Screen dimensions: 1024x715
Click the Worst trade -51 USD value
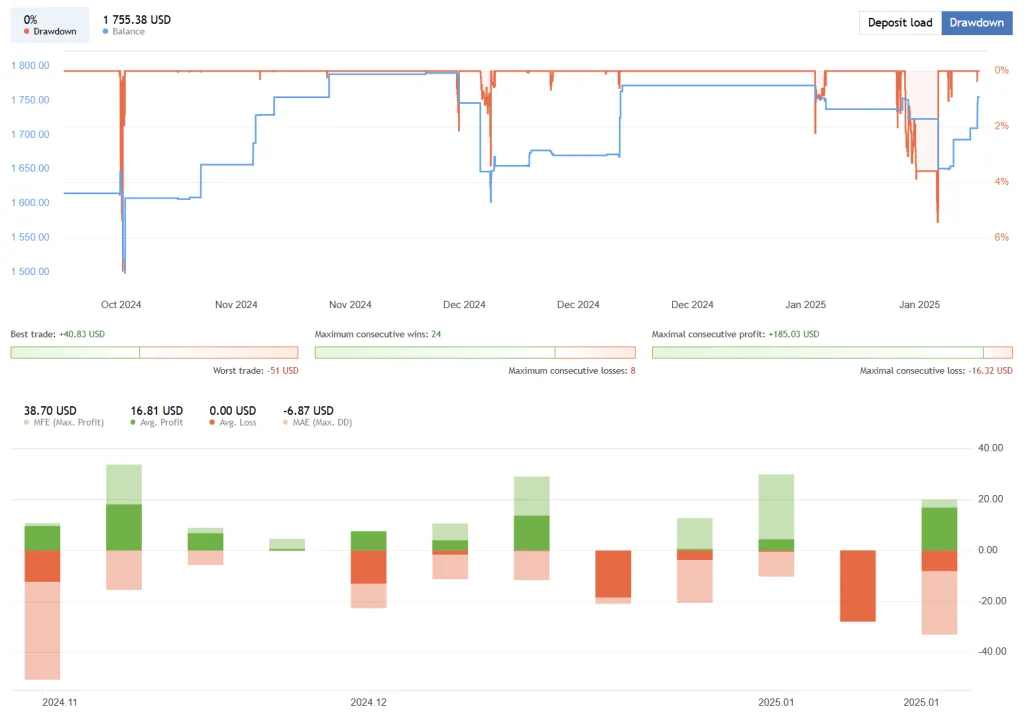click(283, 371)
